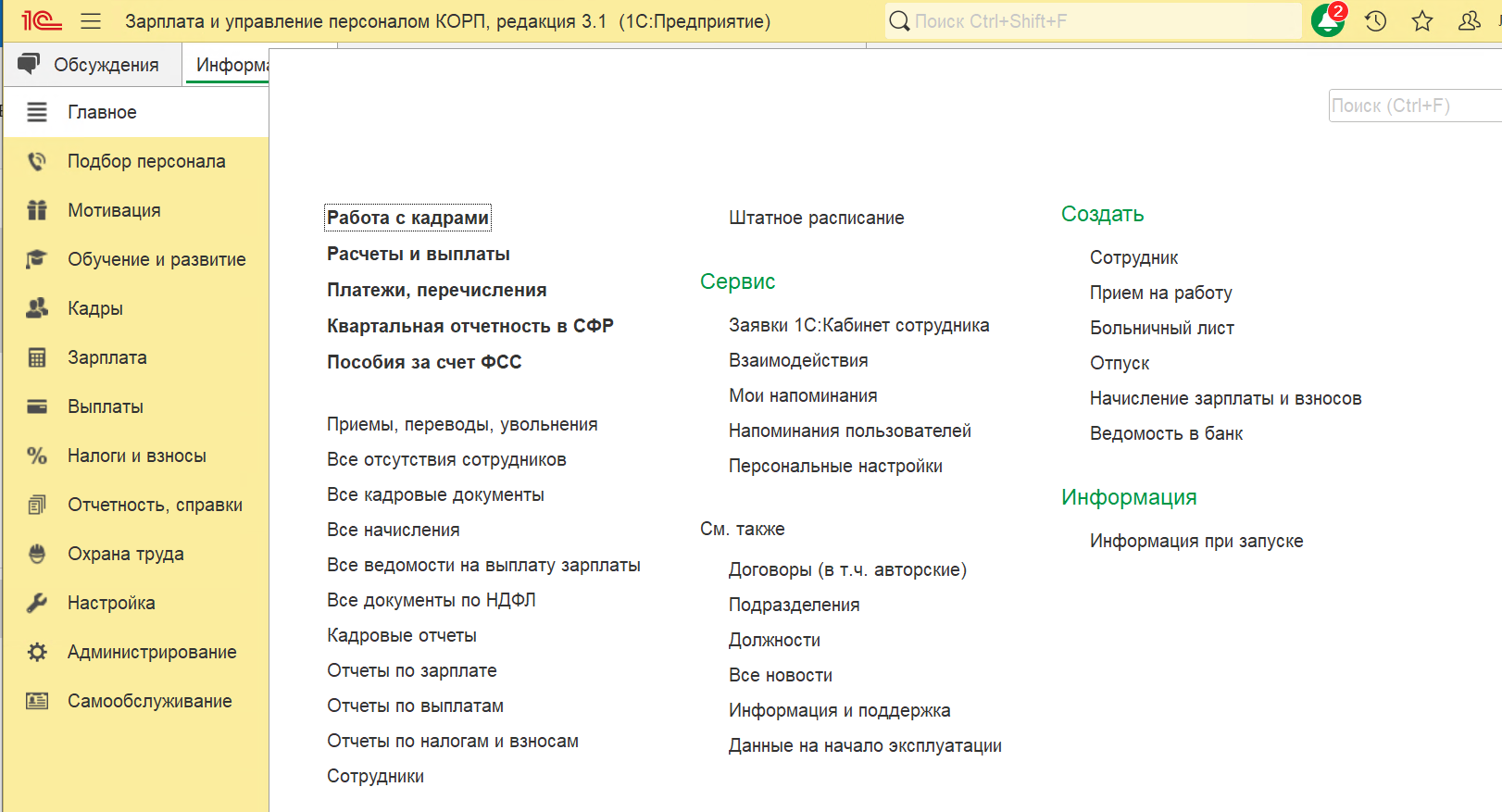
Task: Open Отчеты по зарплате
Action: 412,670
